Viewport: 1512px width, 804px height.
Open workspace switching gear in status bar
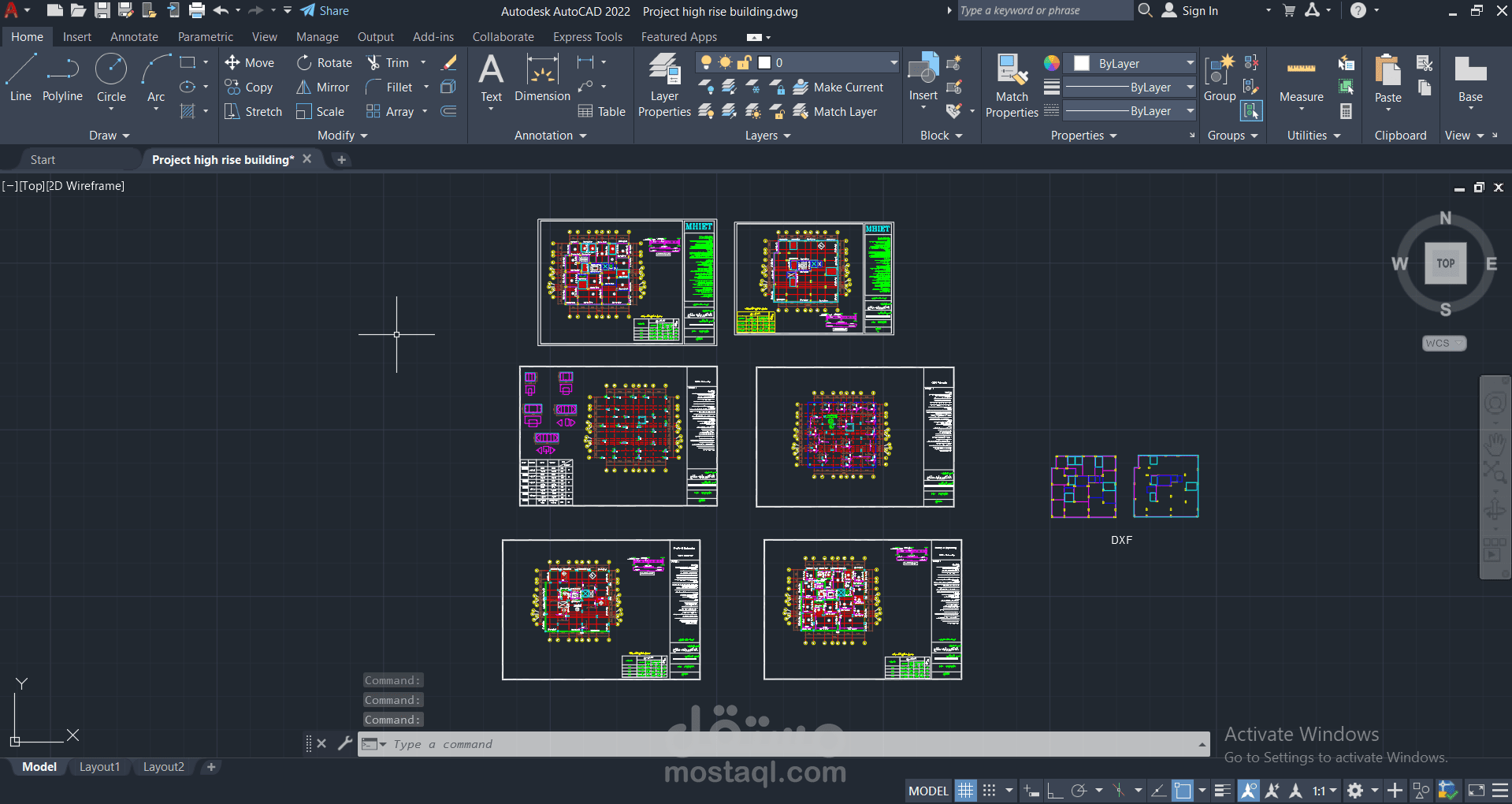tap(1355, 790)
